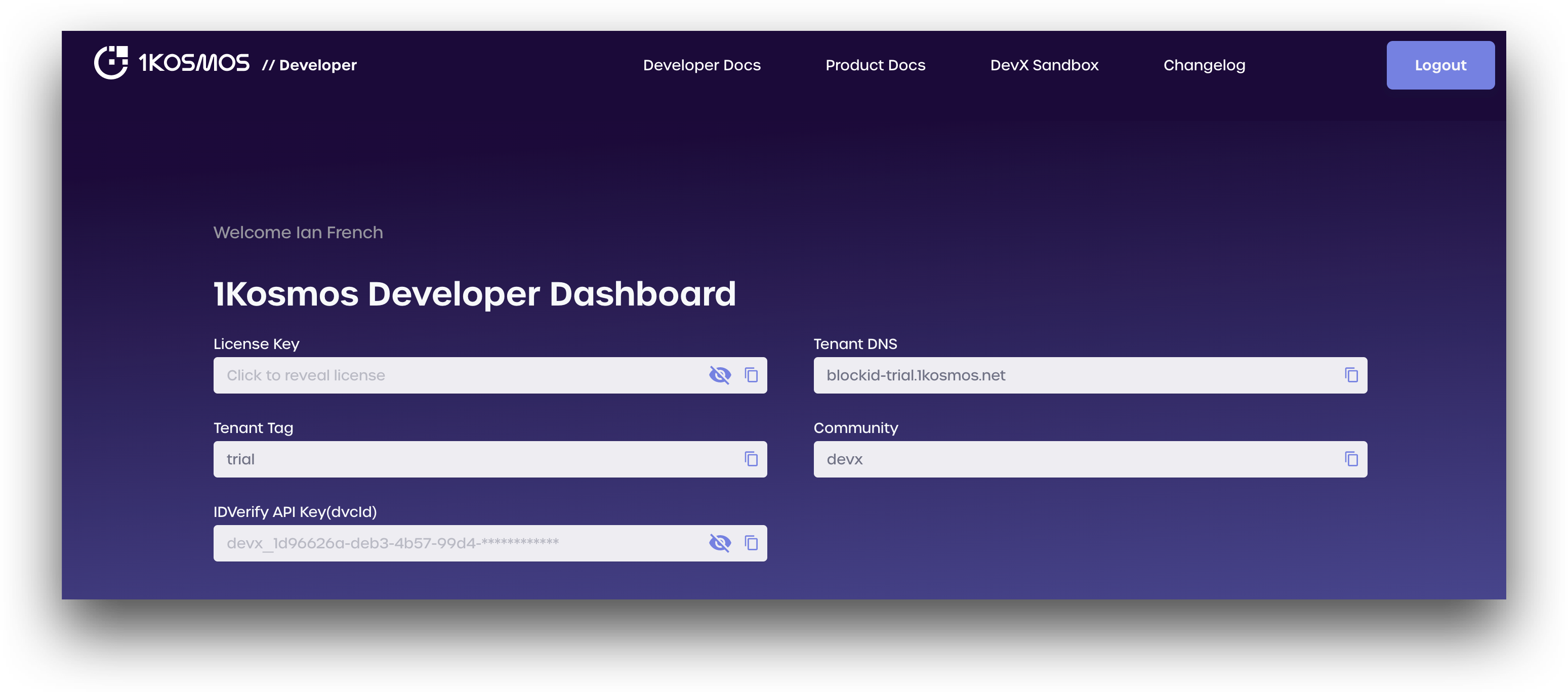Click the IDVerify API Key(dvcId) label
This screenshot has width=1568, height=692.
[295, 512]
